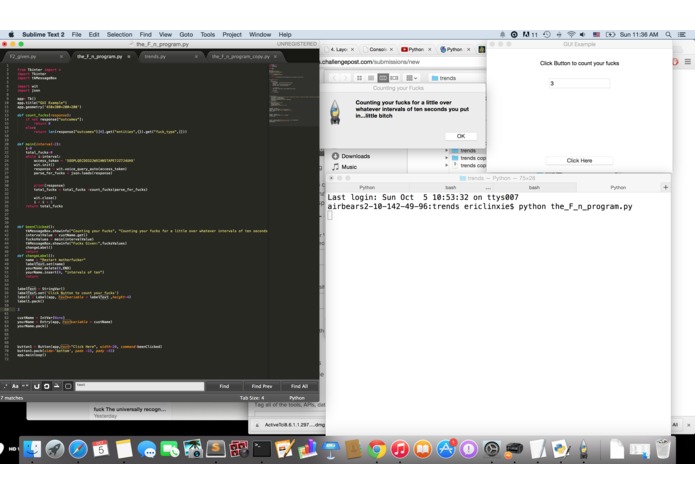Click the 'Click Here' button in GUI Example

[579, 160]
